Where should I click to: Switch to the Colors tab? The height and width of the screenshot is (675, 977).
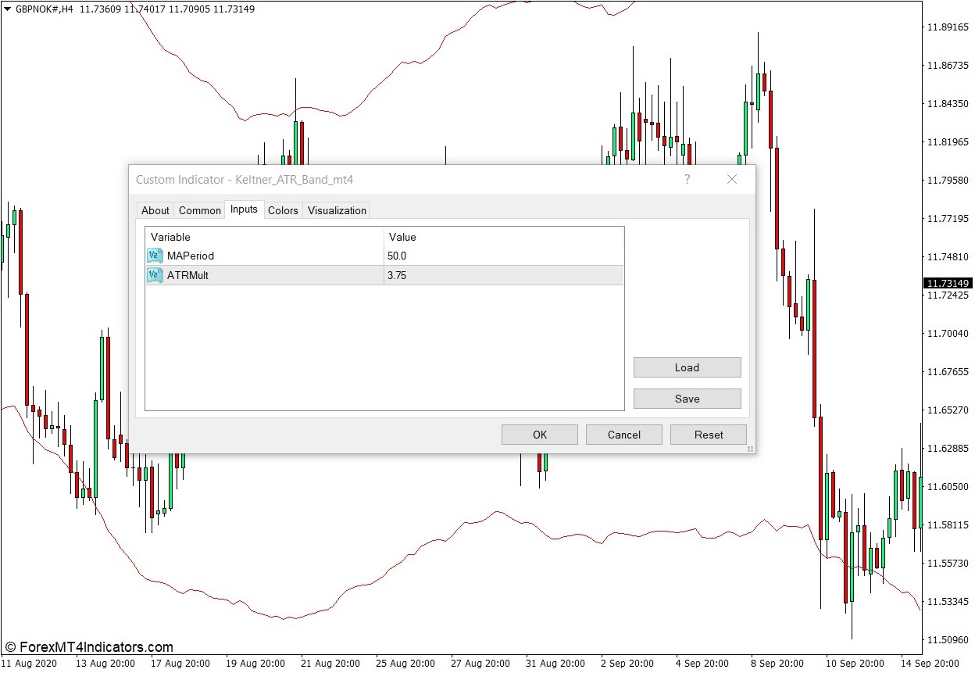pyautogui.click(x=283, y=210)
